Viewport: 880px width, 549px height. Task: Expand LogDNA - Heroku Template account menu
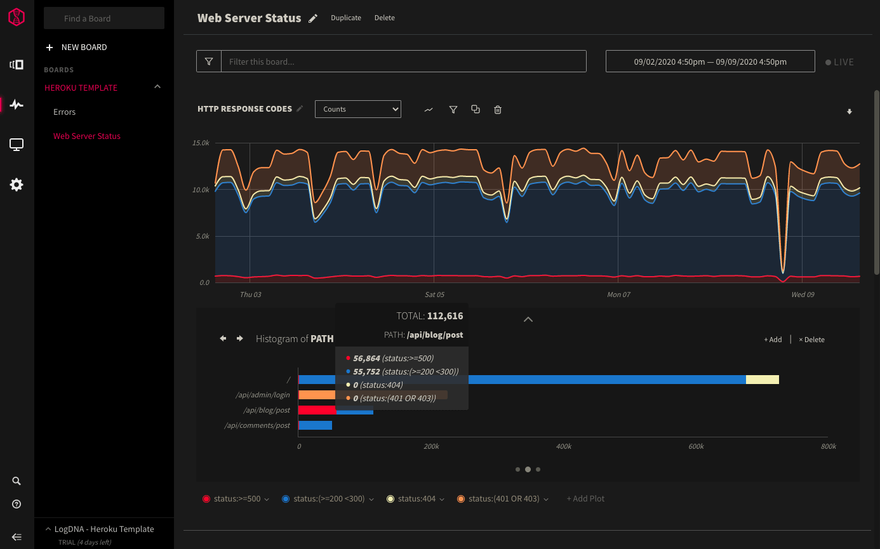click(x=99, y=529)
